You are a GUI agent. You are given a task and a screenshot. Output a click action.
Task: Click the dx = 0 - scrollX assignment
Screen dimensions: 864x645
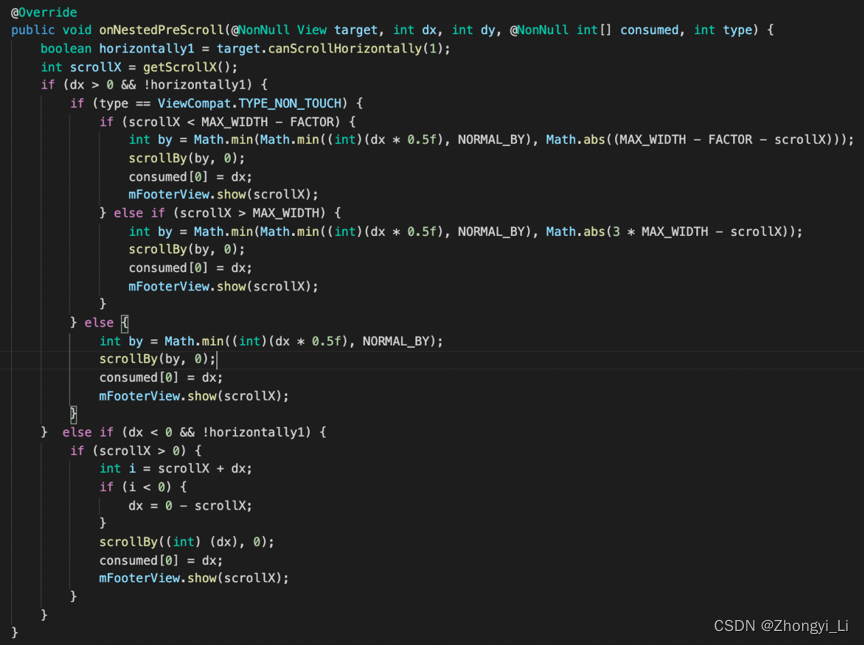(190, 506)
